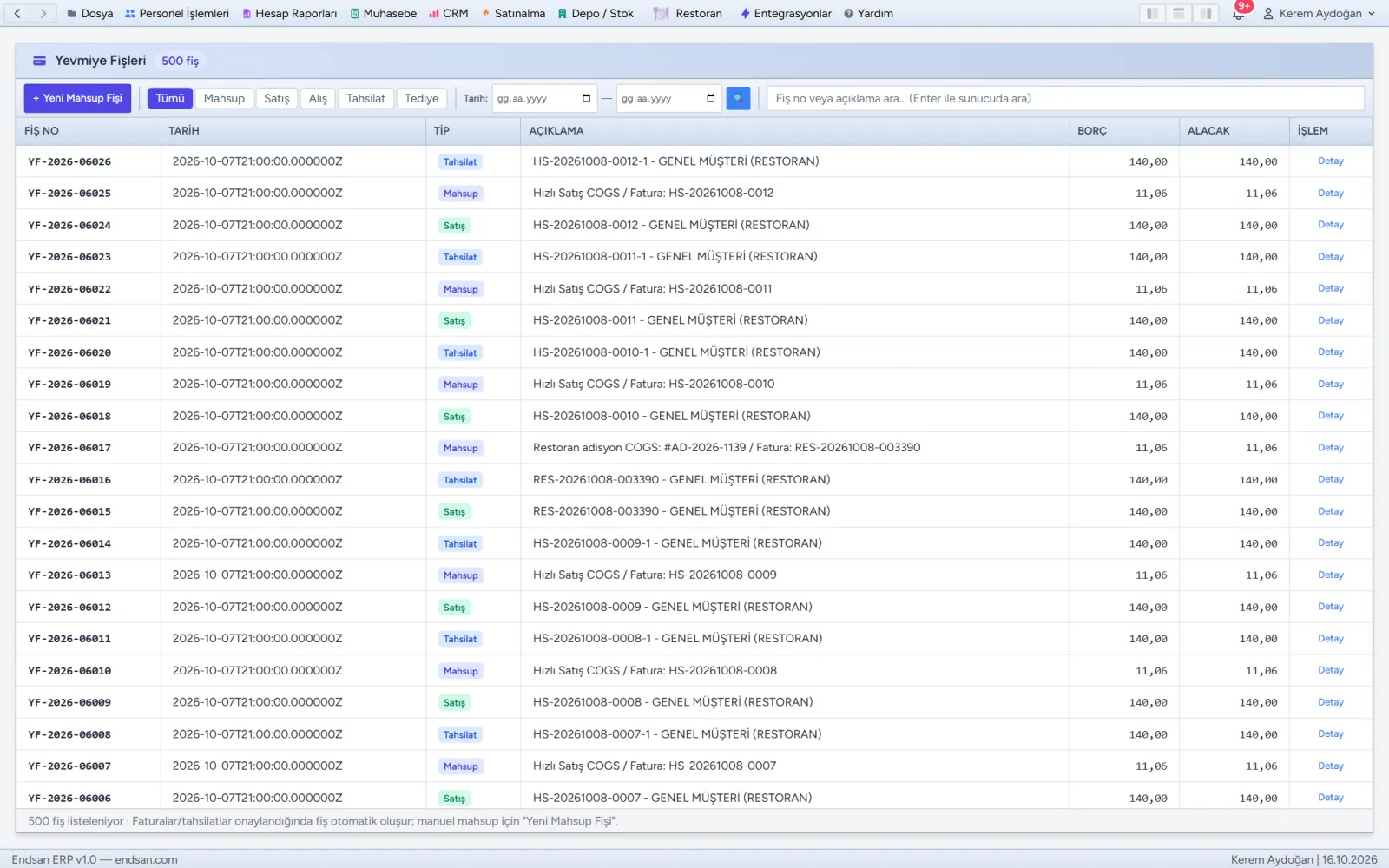Open Detay for YF-2026-06022
The image size is (1389, 868).
point(1330,288)
